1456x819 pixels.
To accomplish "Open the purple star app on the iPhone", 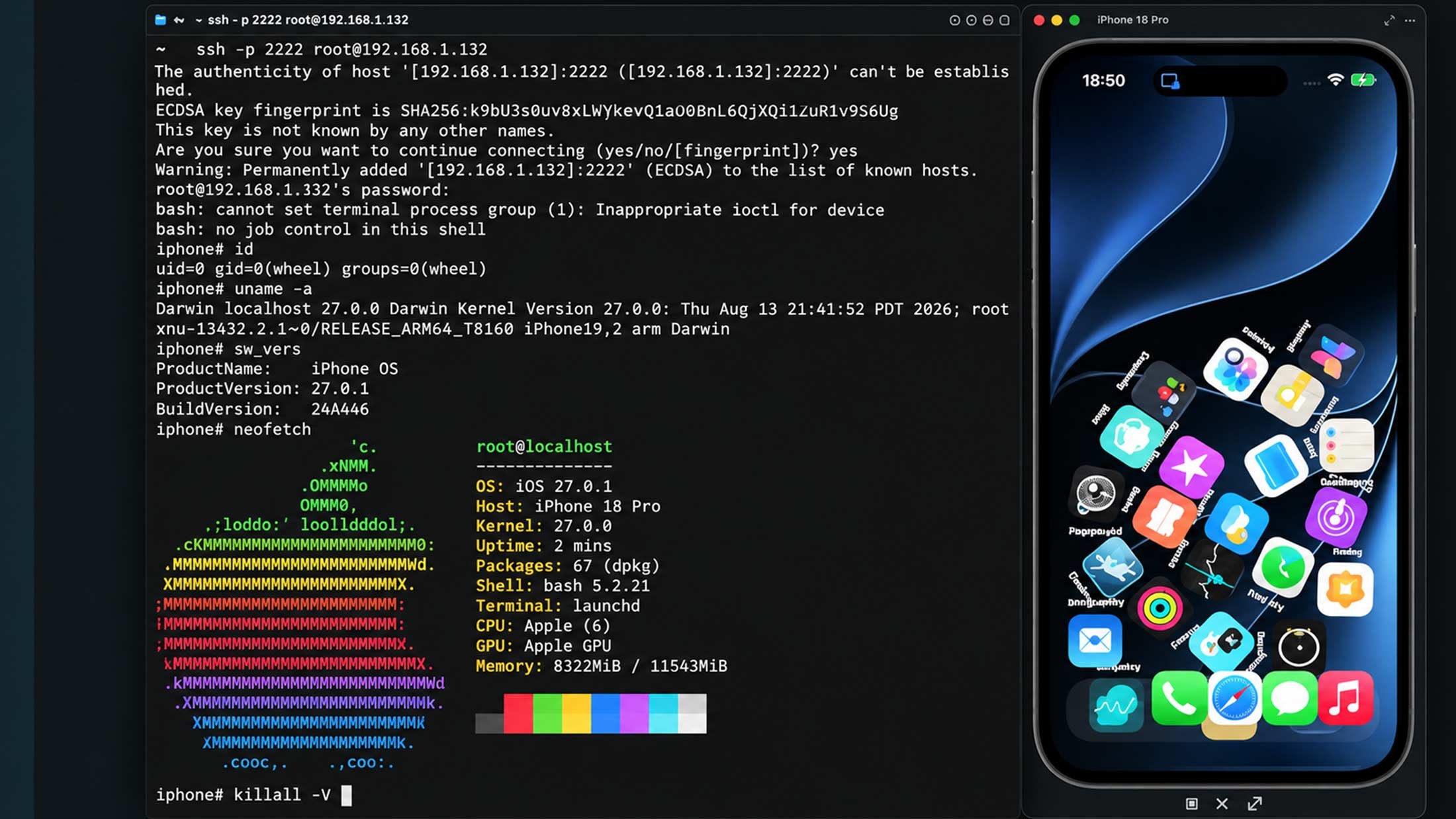I will point(1191,466).
